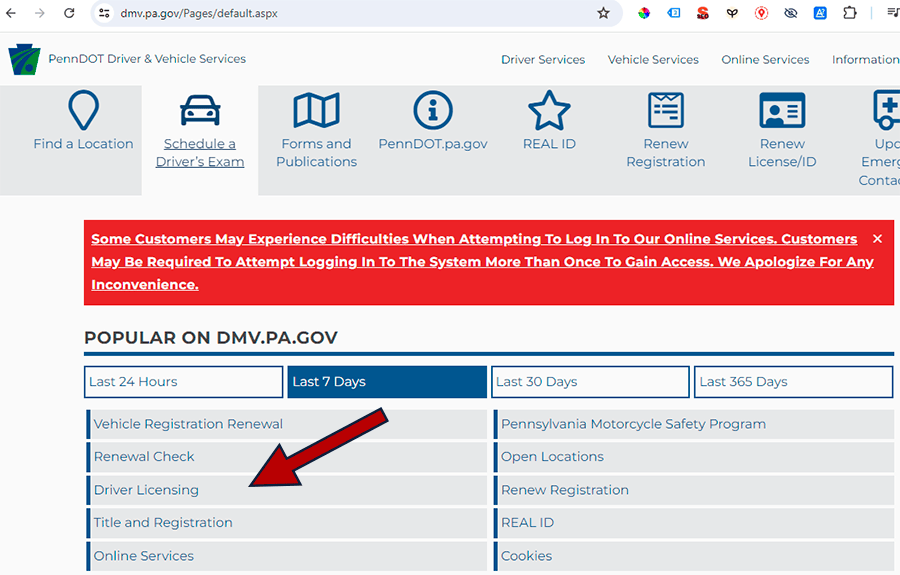Open the Information menu
900x575 pixels.
866,60
